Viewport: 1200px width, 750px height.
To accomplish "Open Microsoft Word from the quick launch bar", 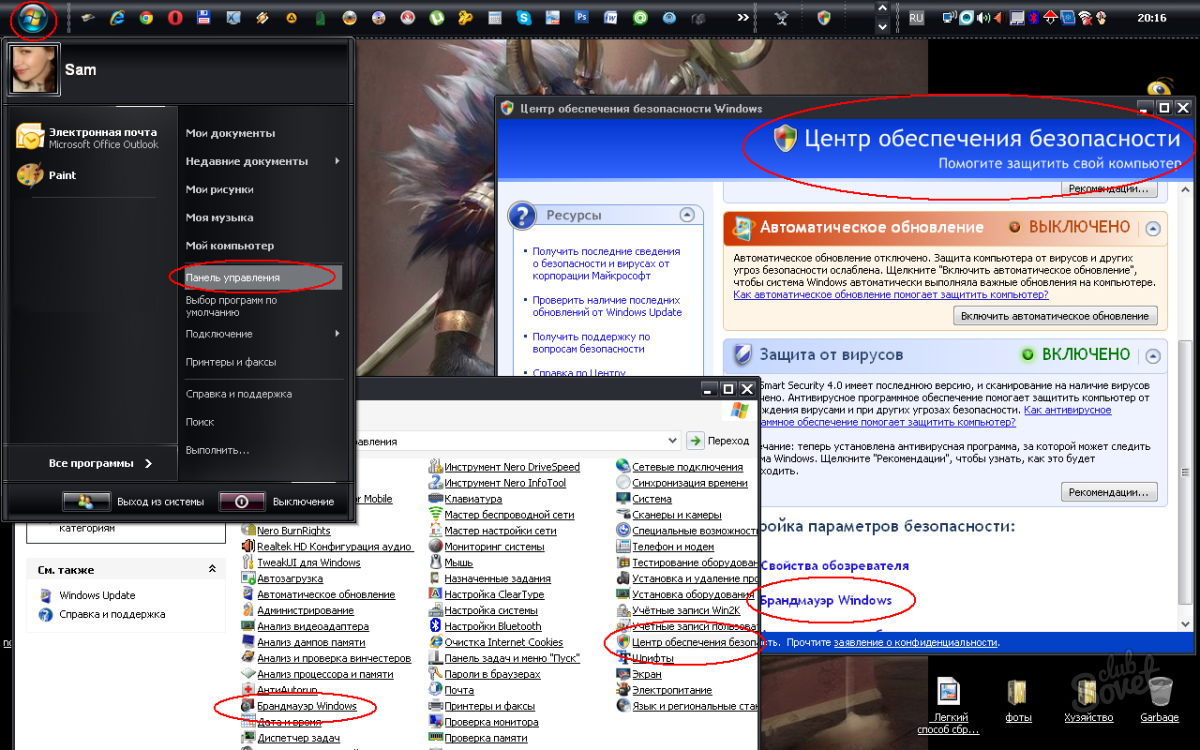I will [x=611, y=18].
